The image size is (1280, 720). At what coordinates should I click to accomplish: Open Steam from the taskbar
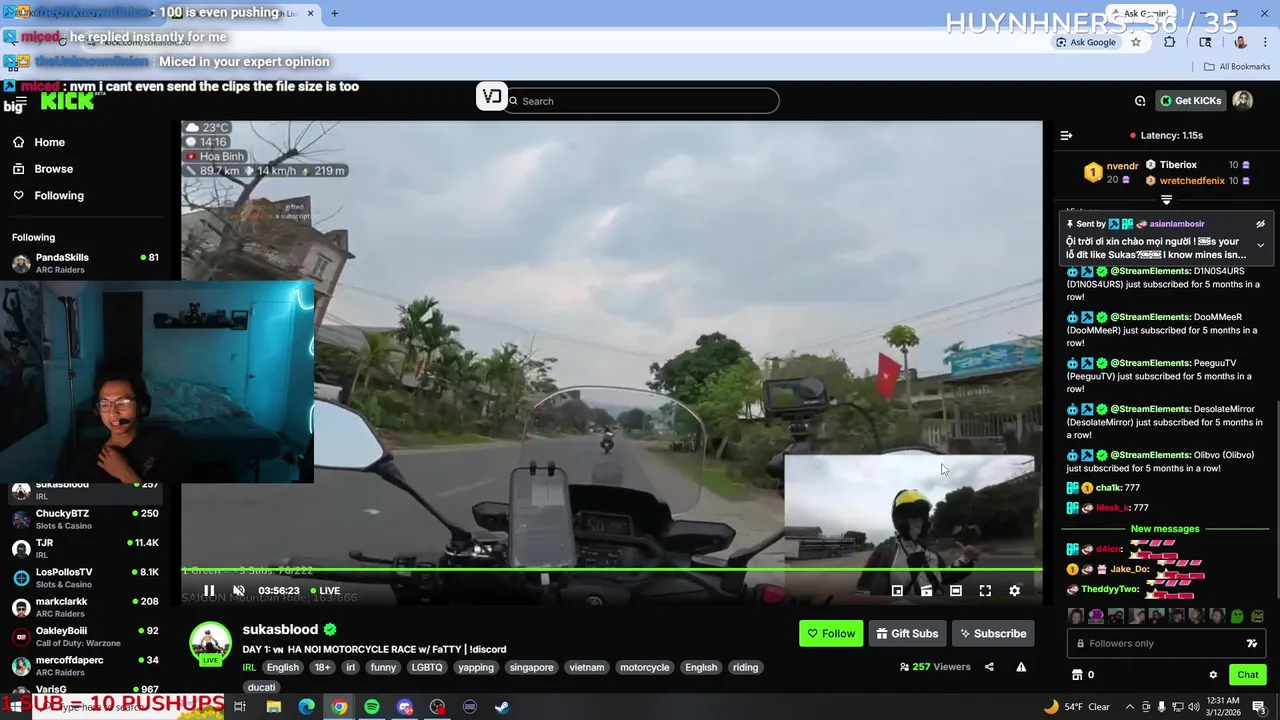(502, 707)
